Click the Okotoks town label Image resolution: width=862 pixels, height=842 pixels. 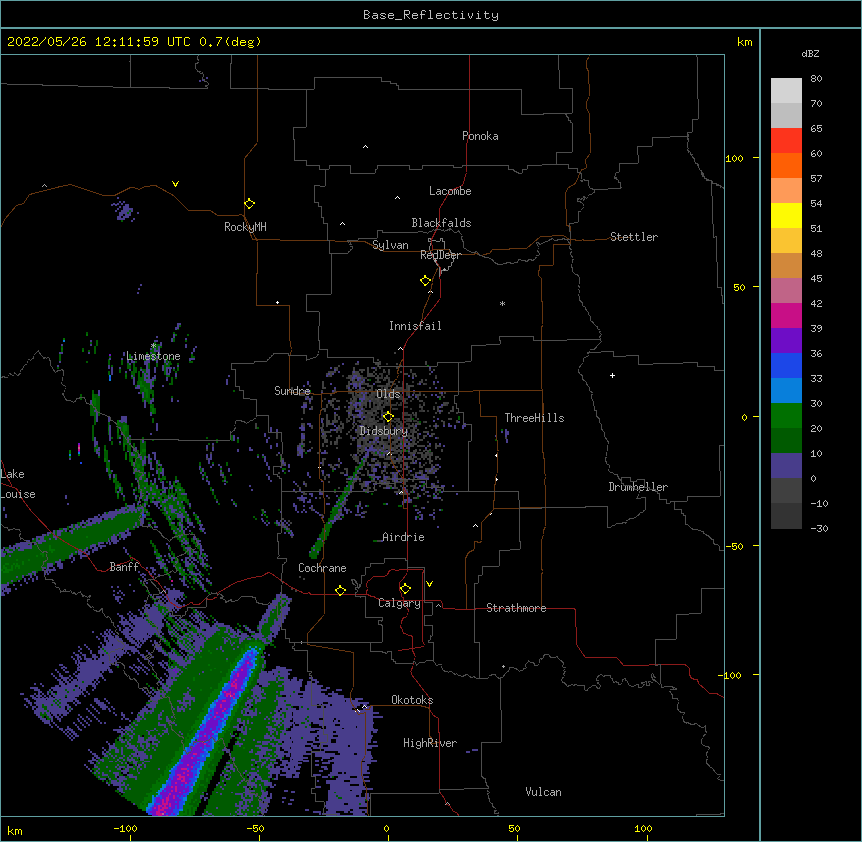(x=412, y=700)
